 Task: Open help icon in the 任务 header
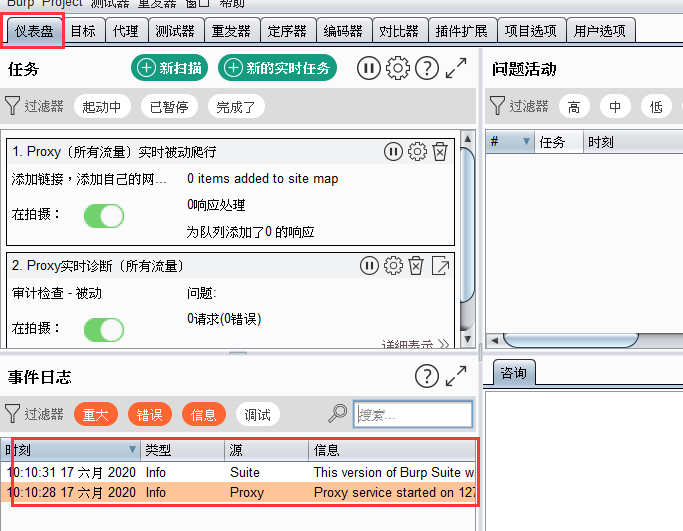[x=427, y=68]
